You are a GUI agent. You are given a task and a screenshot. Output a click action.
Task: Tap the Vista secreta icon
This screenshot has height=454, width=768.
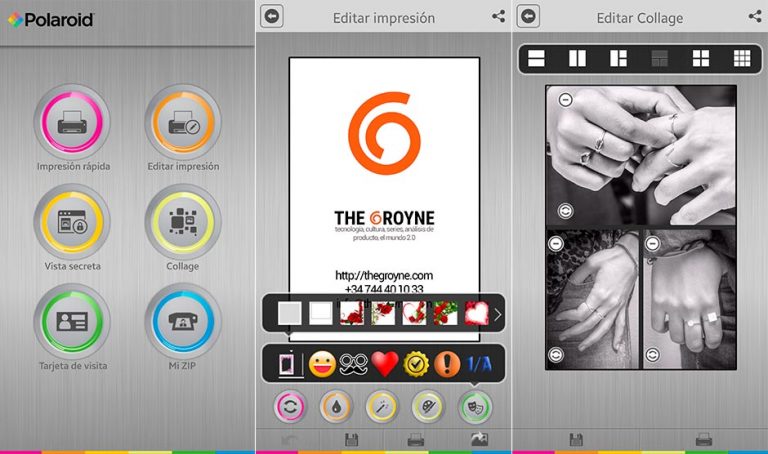(72, 222)
